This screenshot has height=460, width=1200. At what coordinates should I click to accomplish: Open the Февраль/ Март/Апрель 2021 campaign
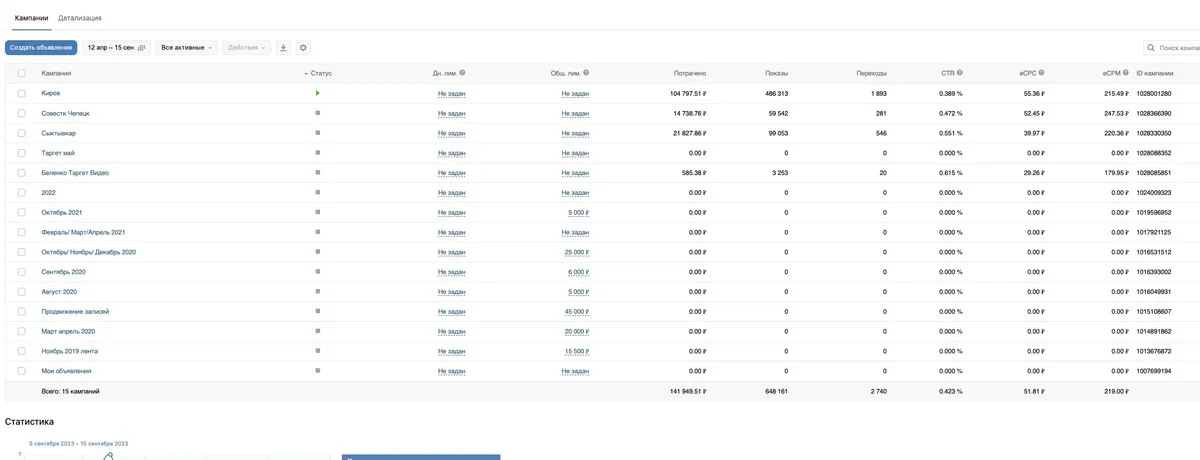(x=83, y=232)
